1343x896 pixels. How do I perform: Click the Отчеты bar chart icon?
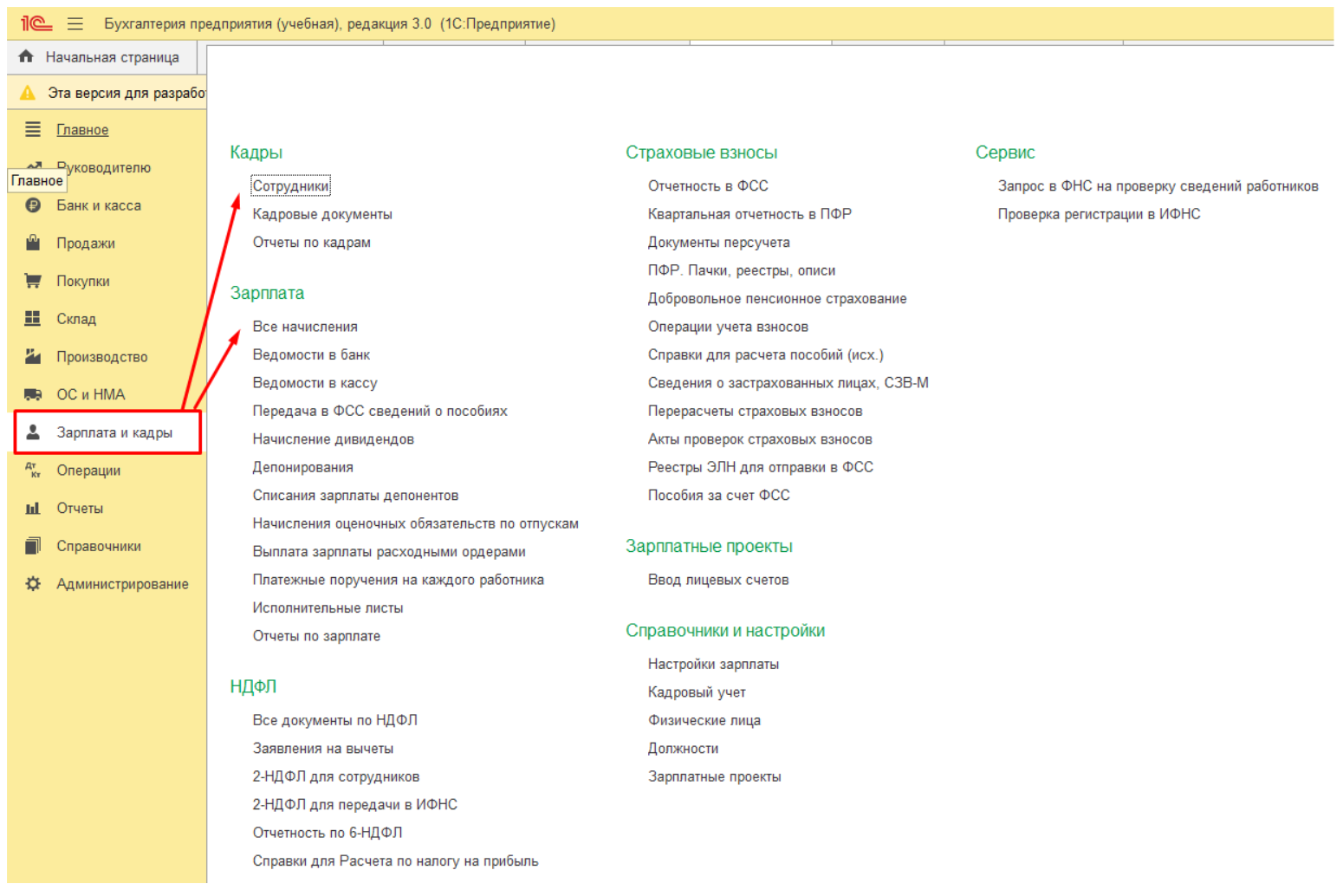point(33,508)
